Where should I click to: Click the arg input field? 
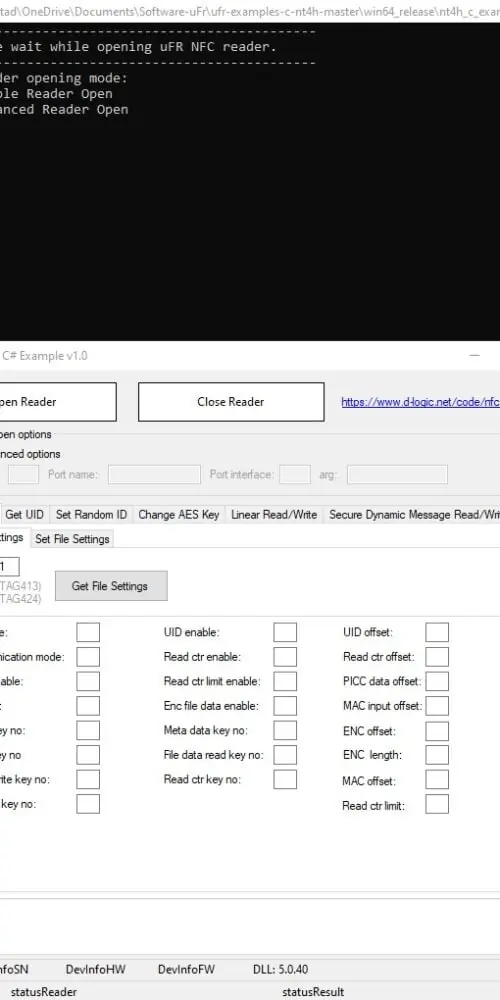pos(397,474)
